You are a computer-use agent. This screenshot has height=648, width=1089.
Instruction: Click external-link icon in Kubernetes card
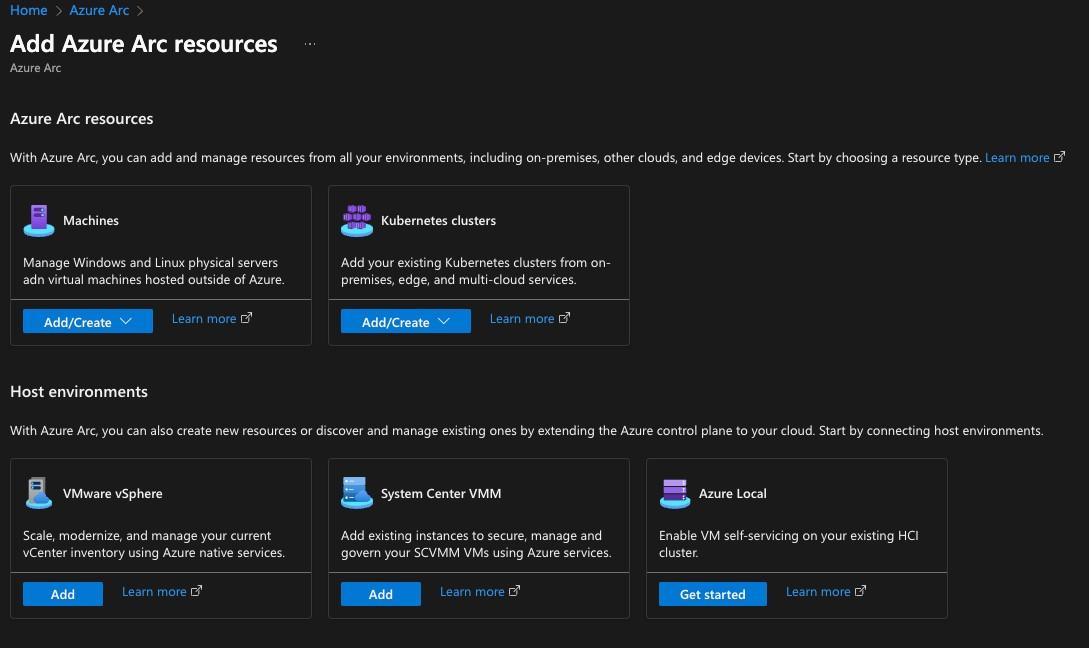(x=565, y=318)
